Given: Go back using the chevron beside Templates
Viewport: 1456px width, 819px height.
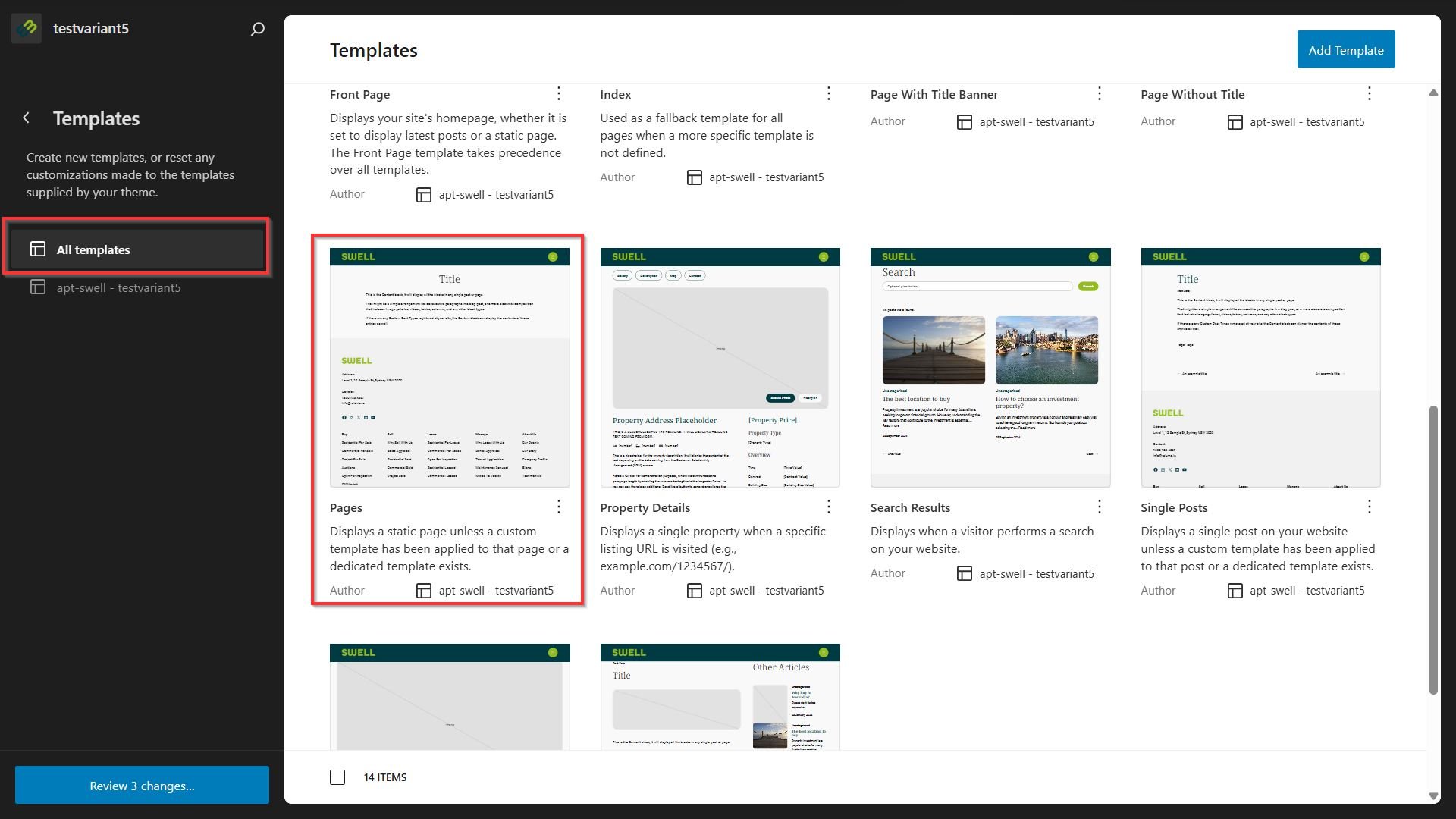Looking at the screenshot, I should coord(27,118).
